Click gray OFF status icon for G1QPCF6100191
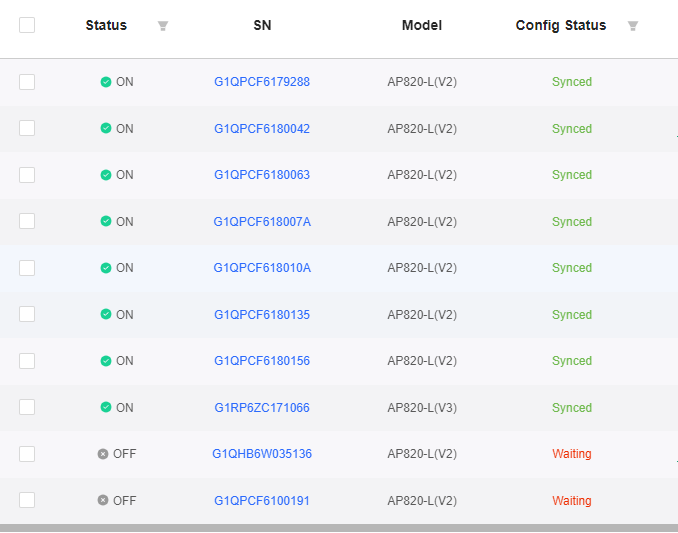The width and height of the screenshot is (678, 533). pos(103,500)
